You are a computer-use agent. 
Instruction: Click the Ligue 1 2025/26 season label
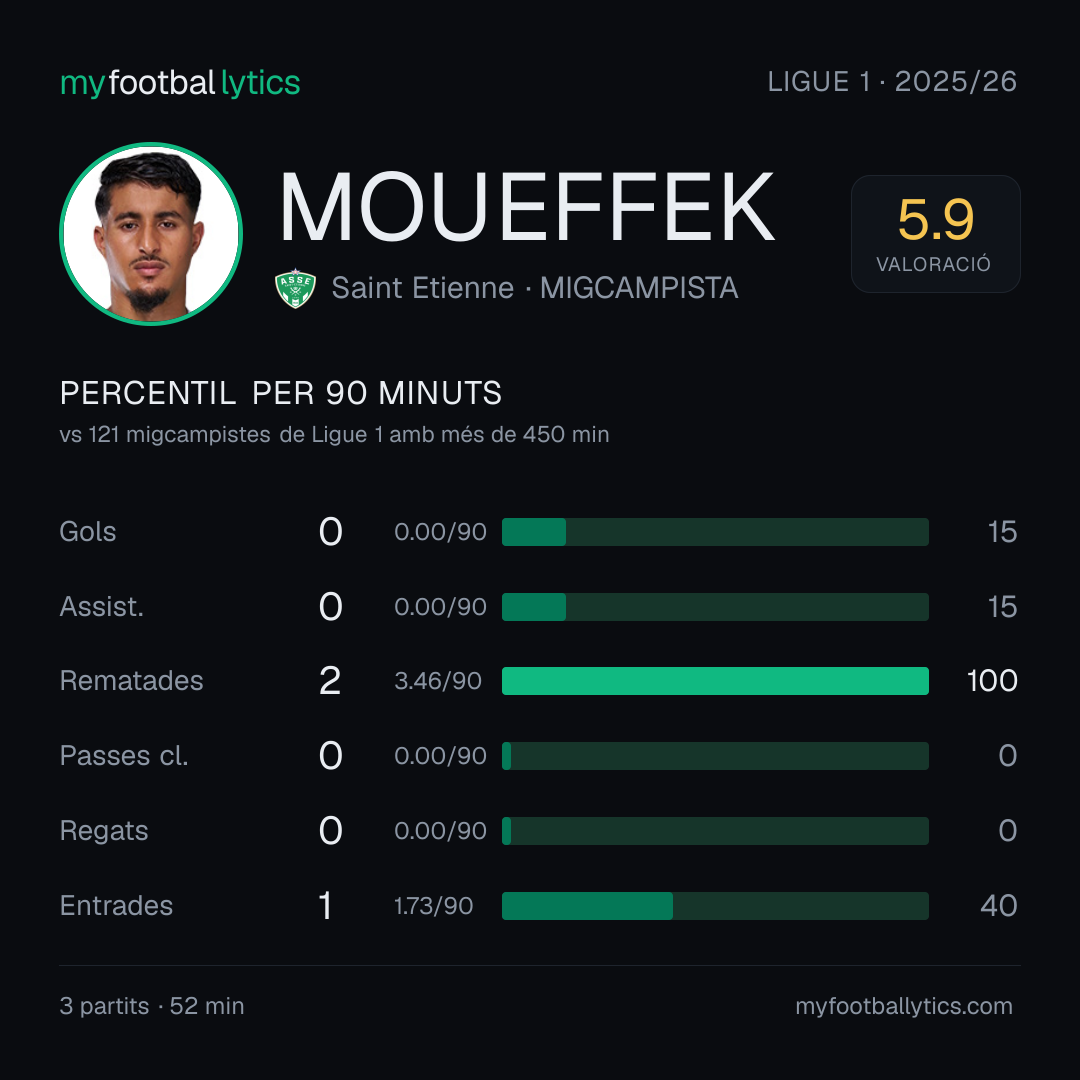coord(892,82)
